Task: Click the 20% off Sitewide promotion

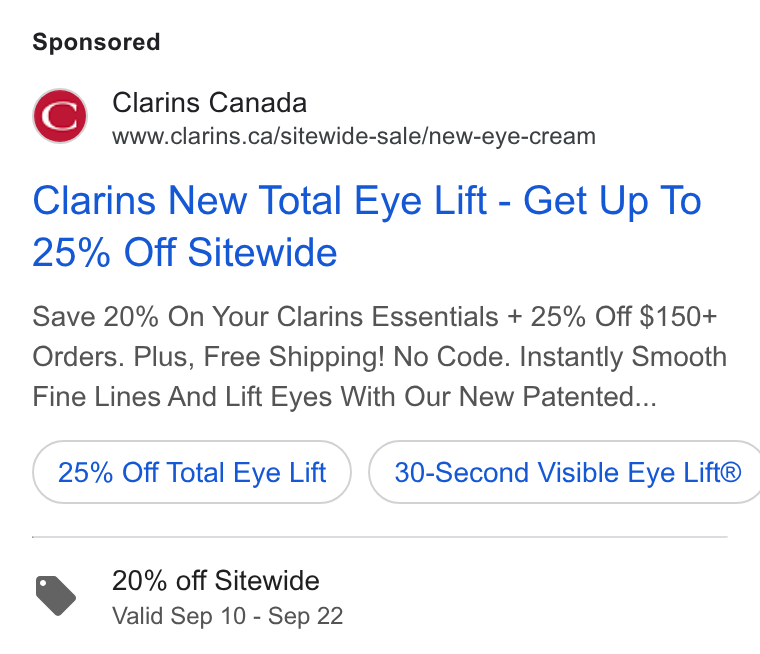Action: (x=216, y=580)
